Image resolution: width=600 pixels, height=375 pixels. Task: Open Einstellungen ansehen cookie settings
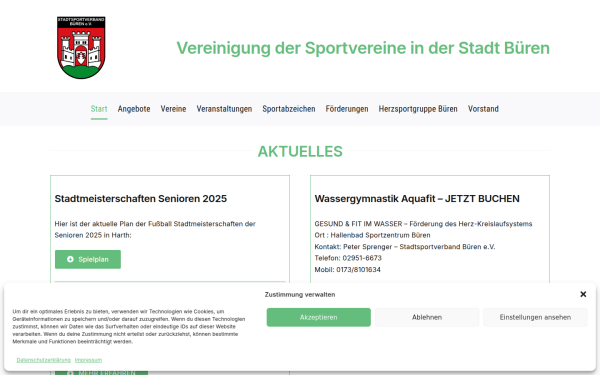pos(535,317)
